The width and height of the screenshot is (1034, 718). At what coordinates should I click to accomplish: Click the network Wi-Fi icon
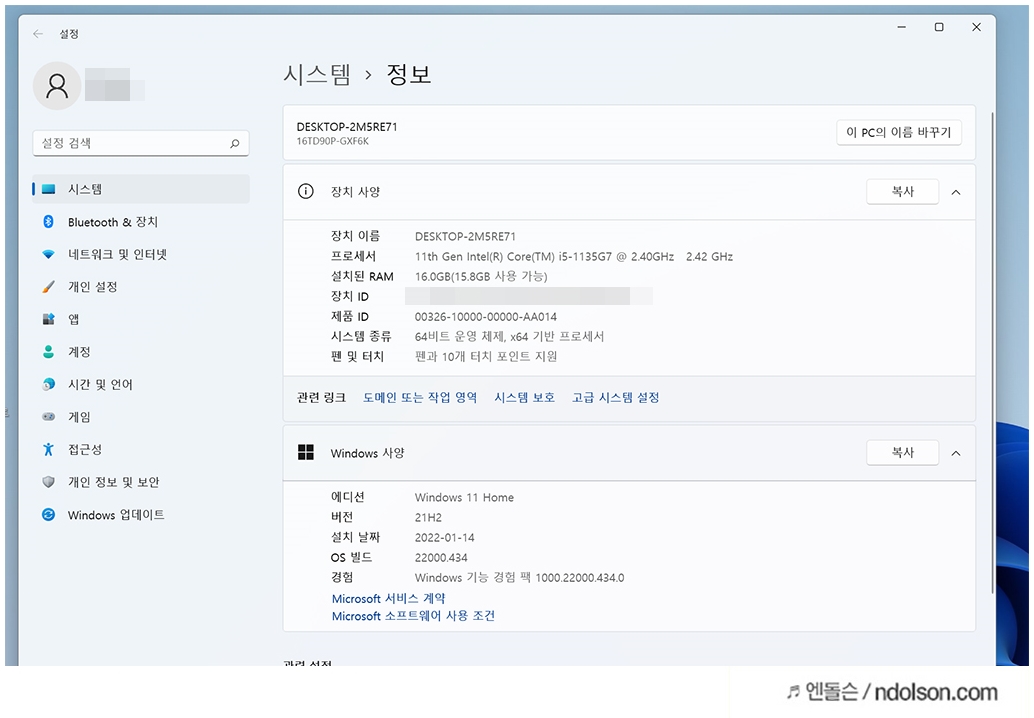pos(48,254)
